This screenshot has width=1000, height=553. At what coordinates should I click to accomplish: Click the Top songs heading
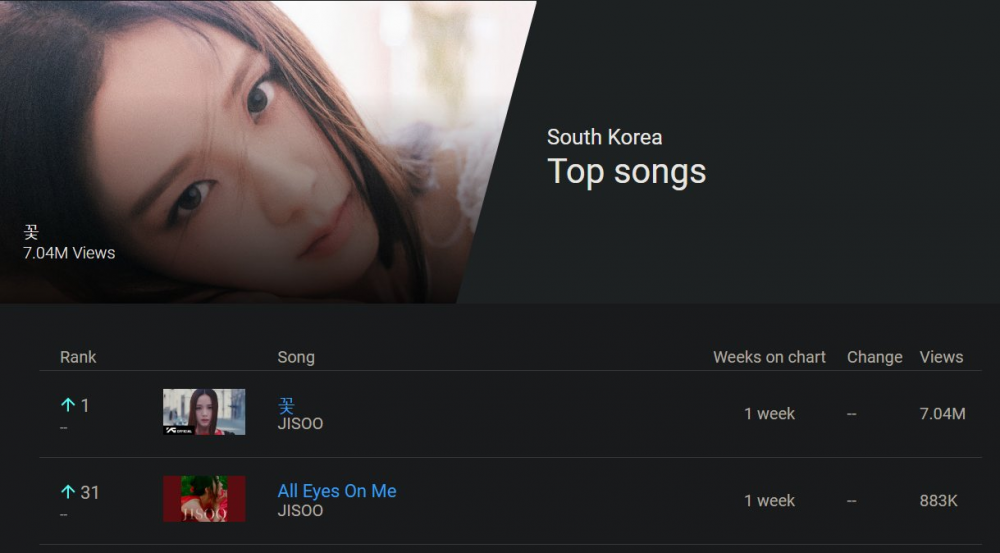pyautogui.click(x=627, y=172)
